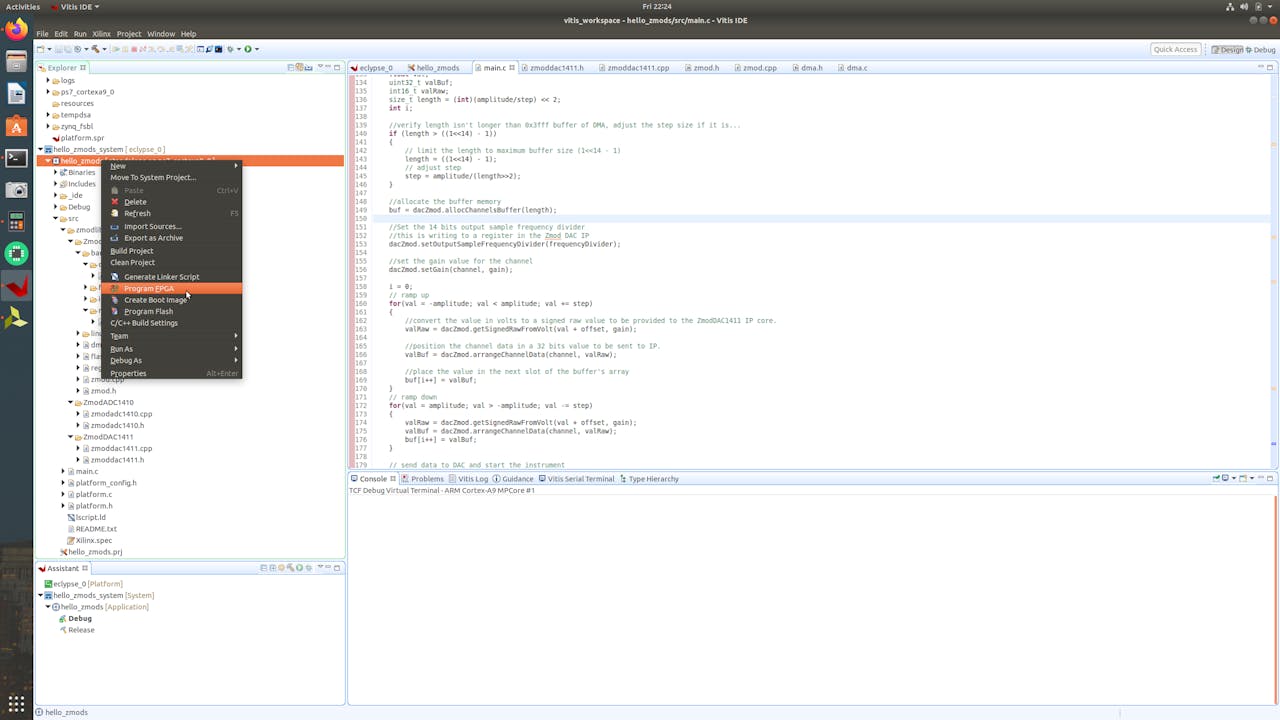Open Firefox from the Ubuntu dock
This screenshot has width=1280, height=720.
coord(16,30)
